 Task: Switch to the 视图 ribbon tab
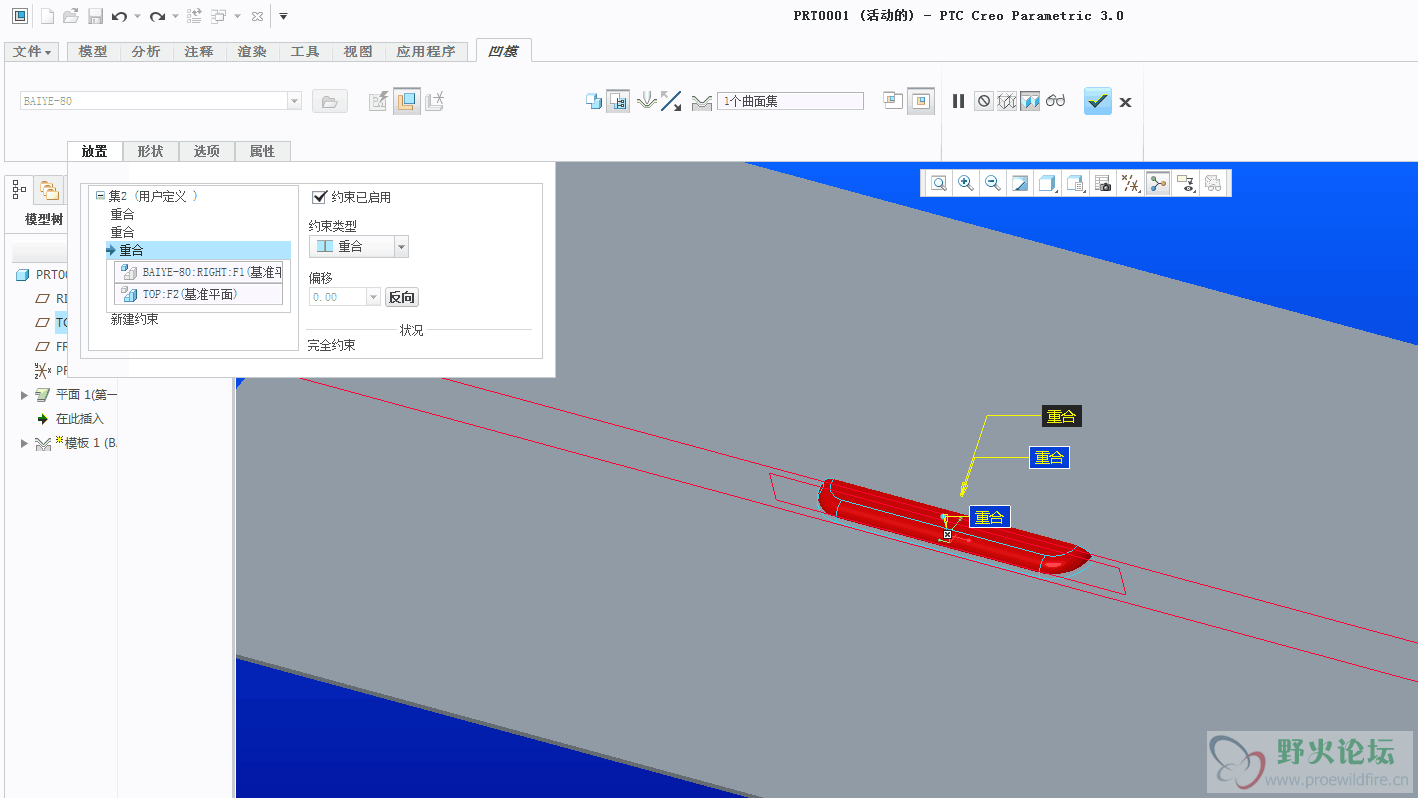(x=358, y=52)
